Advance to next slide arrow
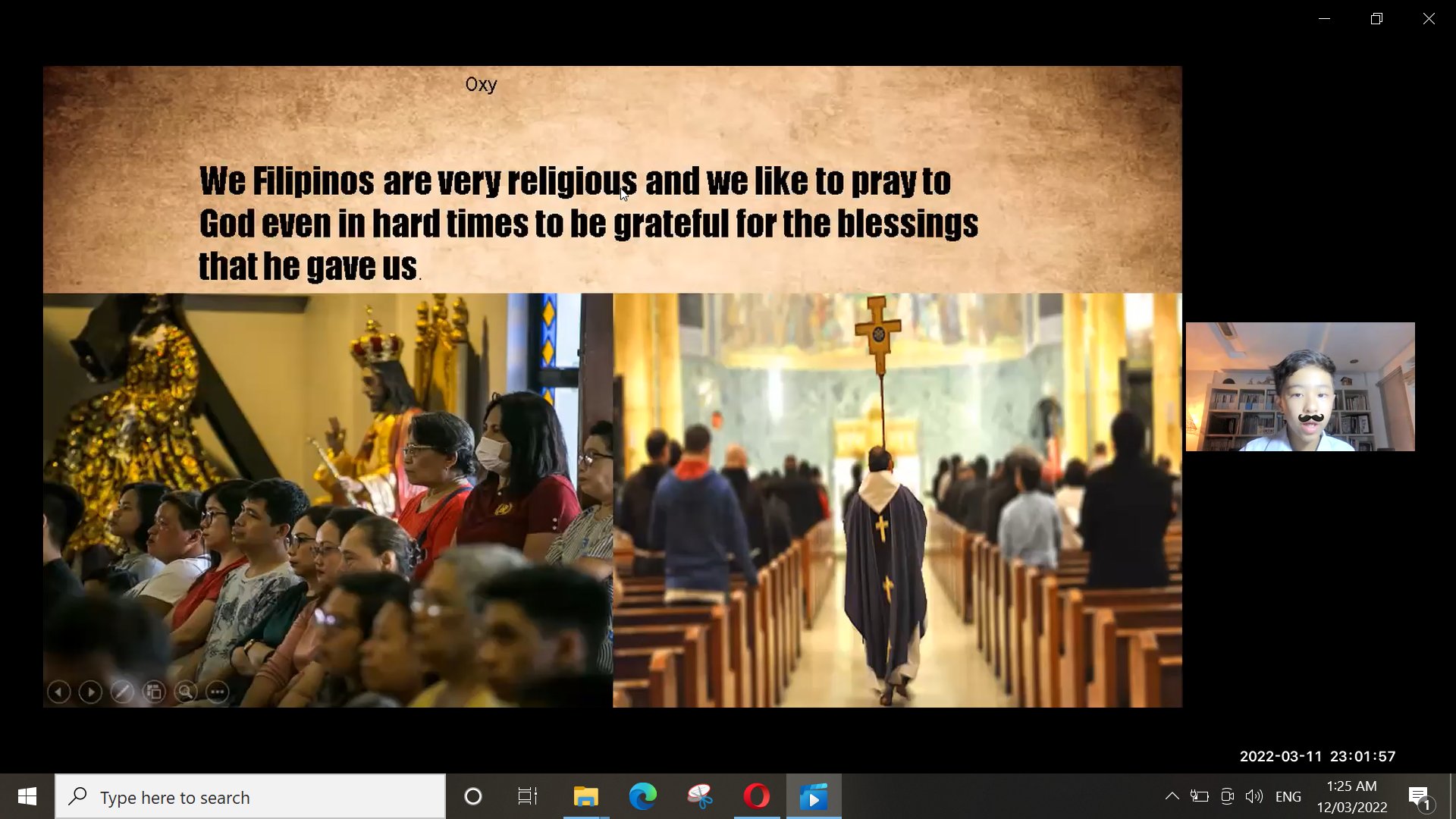Image resolution: width=1456 pixels, height=819 pixels. pyautogui.click(x=90, y=692)
